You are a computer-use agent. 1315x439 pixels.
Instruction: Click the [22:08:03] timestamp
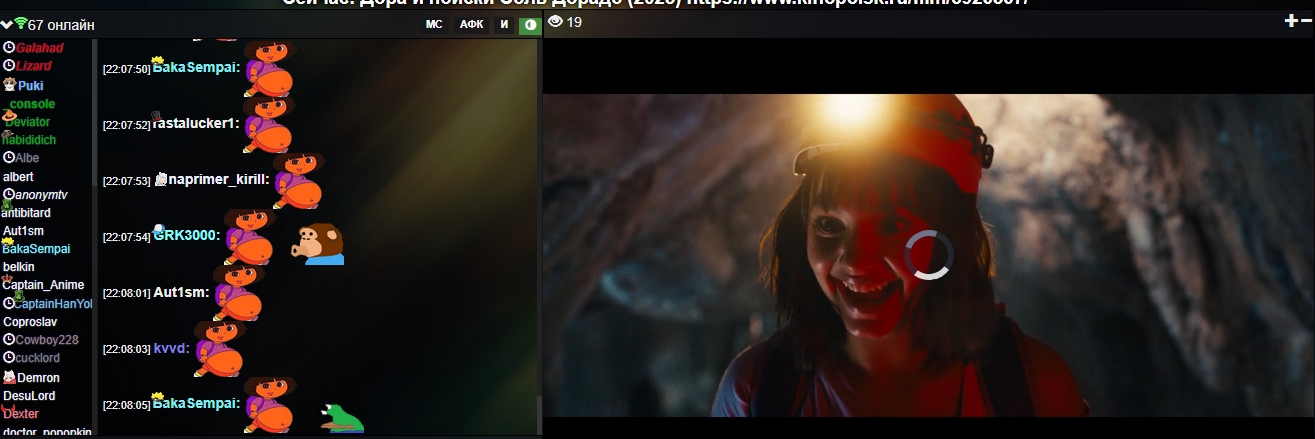126,349
